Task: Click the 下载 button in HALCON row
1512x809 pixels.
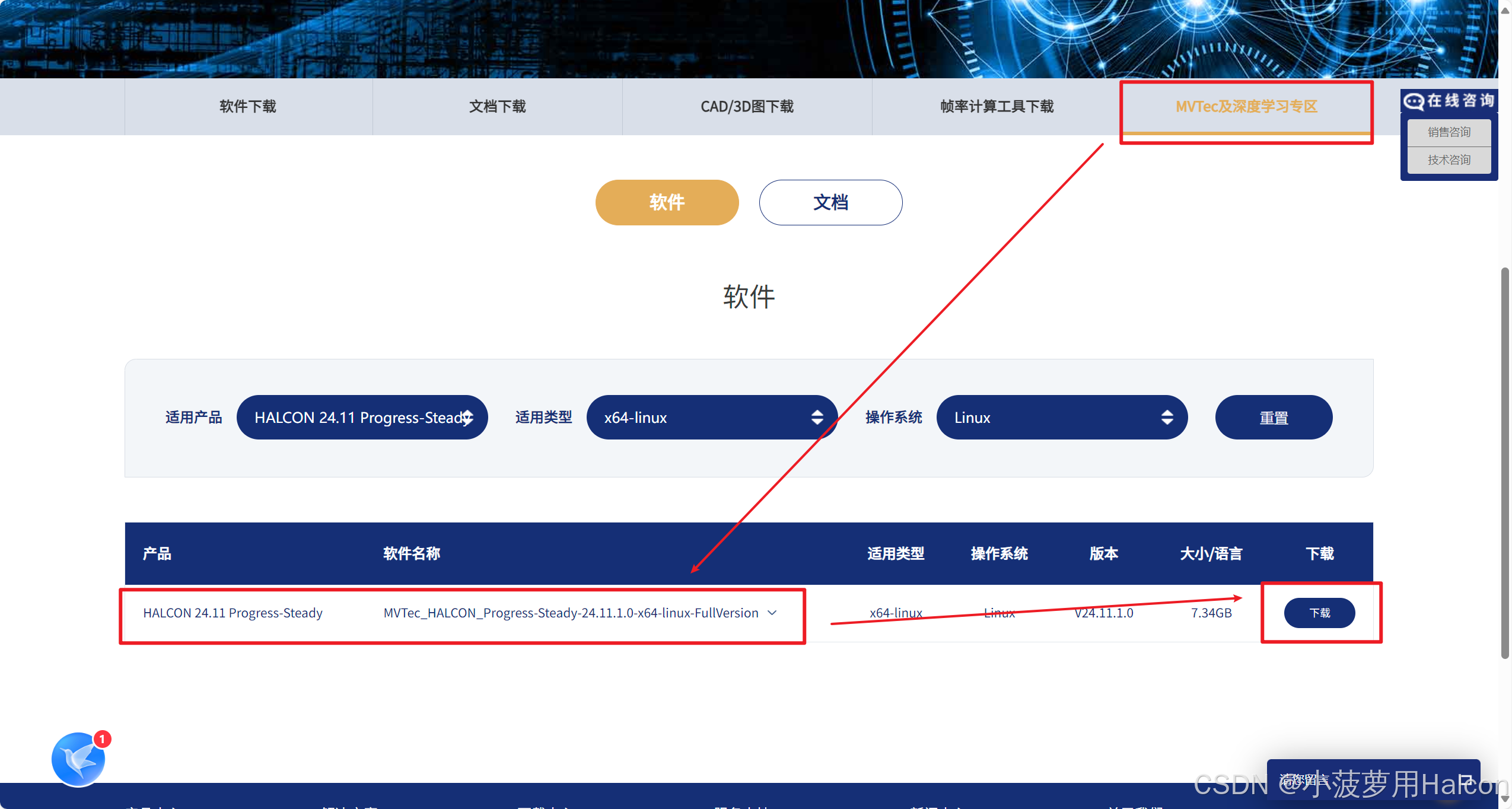Action: [x=1319, y=613]
